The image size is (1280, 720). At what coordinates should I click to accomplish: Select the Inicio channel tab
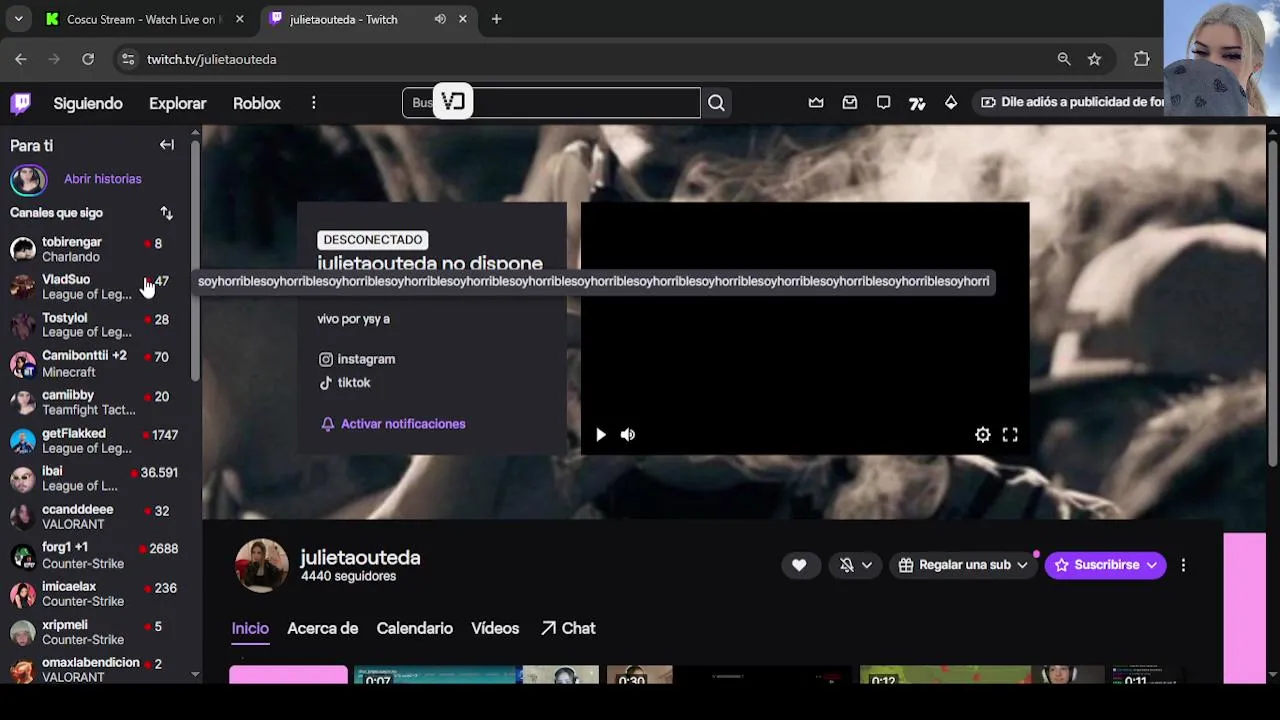[250, 628]
